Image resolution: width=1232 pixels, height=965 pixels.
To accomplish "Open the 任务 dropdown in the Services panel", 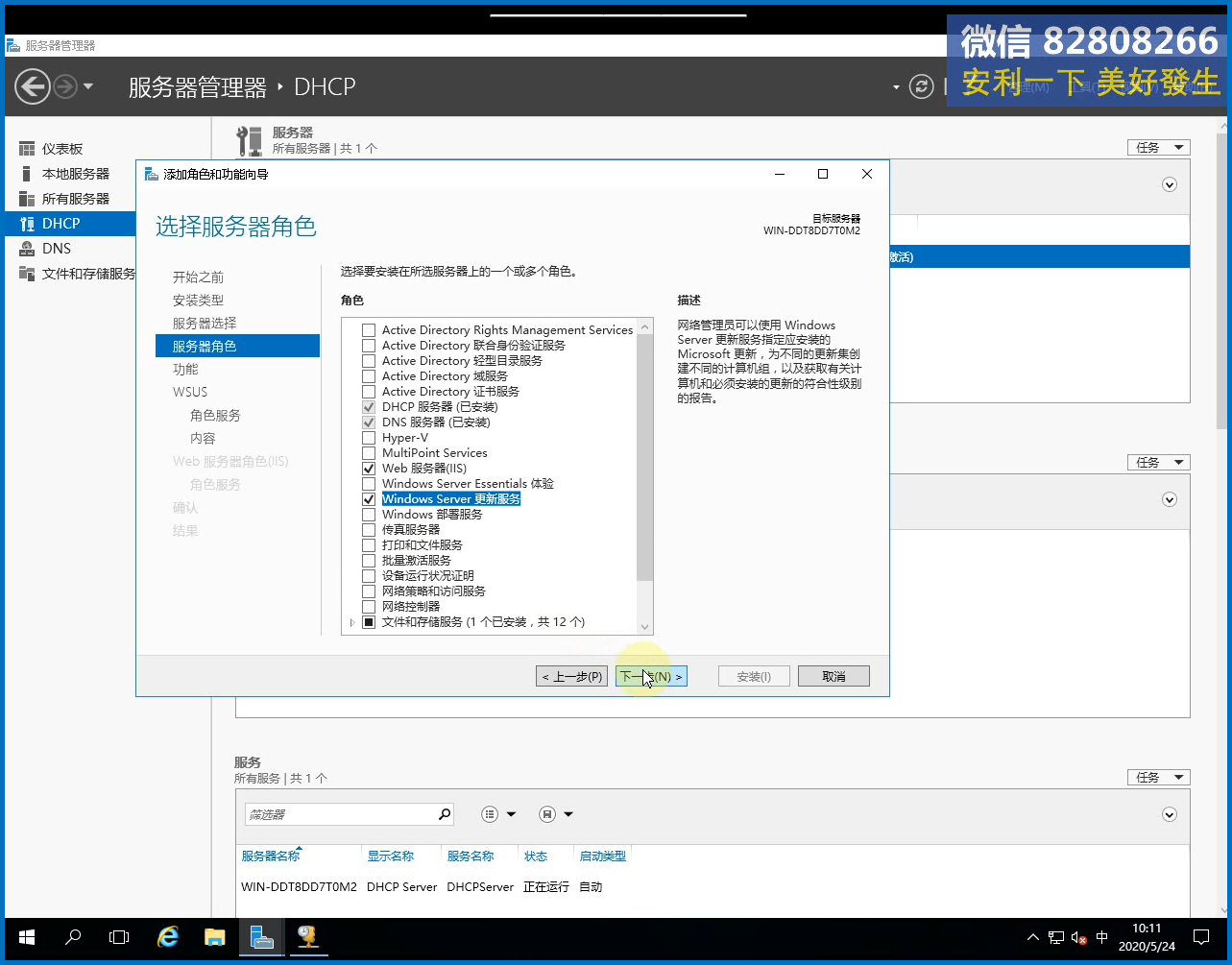I will [1159, 777].
